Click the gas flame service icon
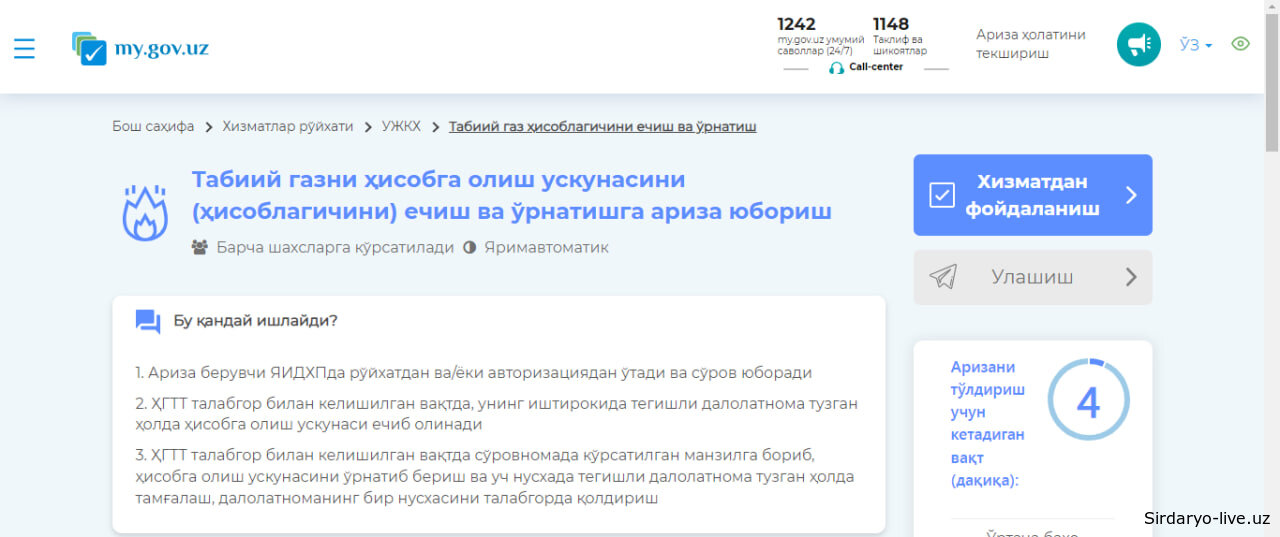 coord(144,212)
